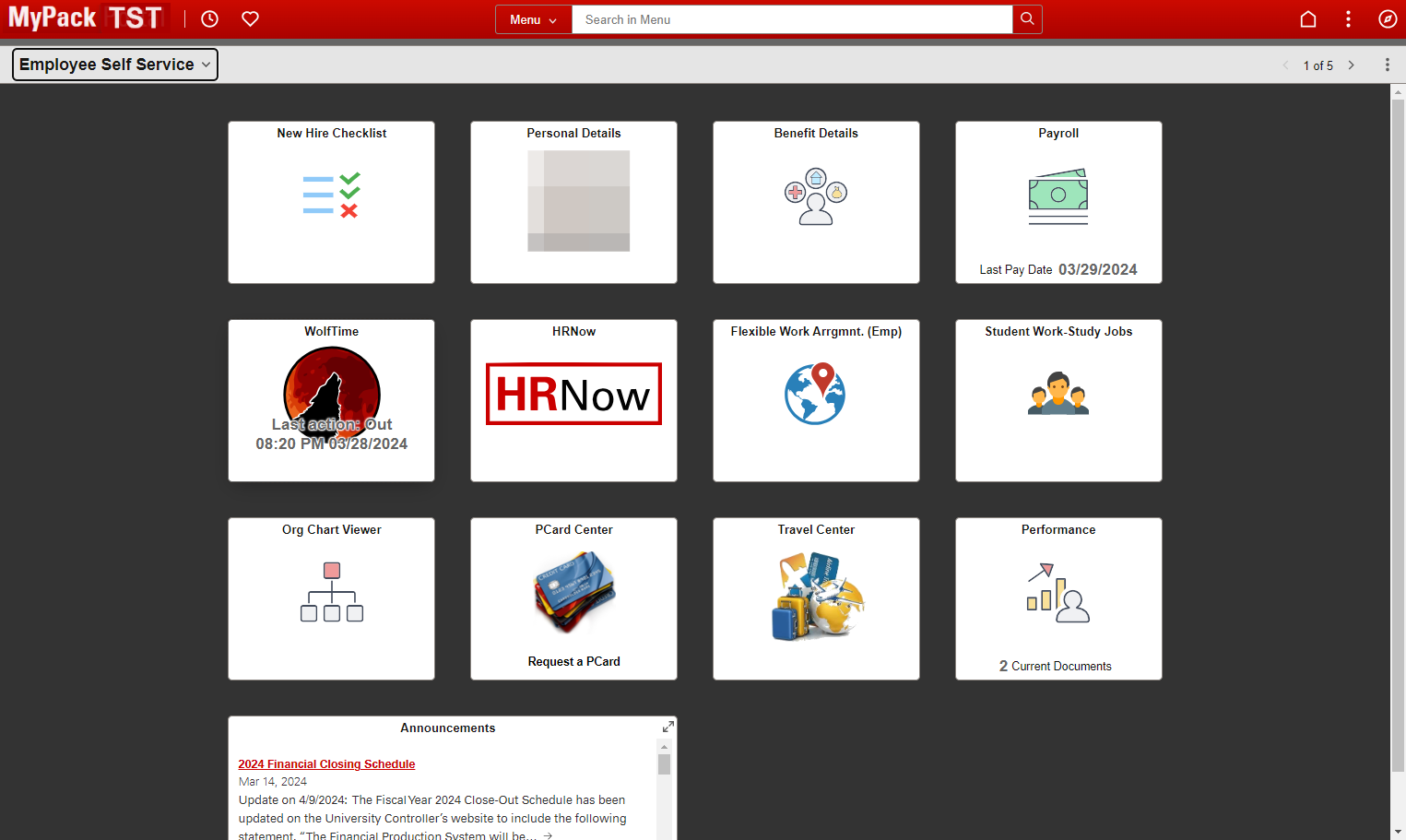
Task: Open Personal Details photo tile
Action: 578,201
